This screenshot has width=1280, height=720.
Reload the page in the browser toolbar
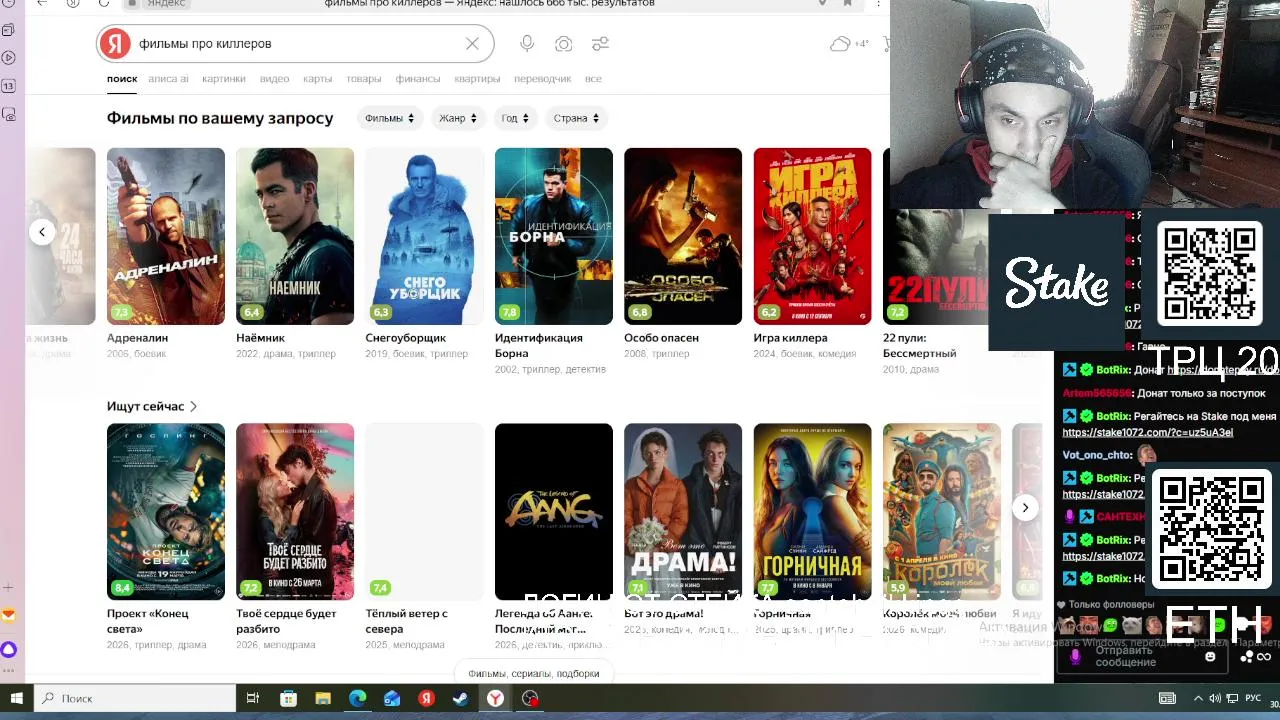[104, 3]
